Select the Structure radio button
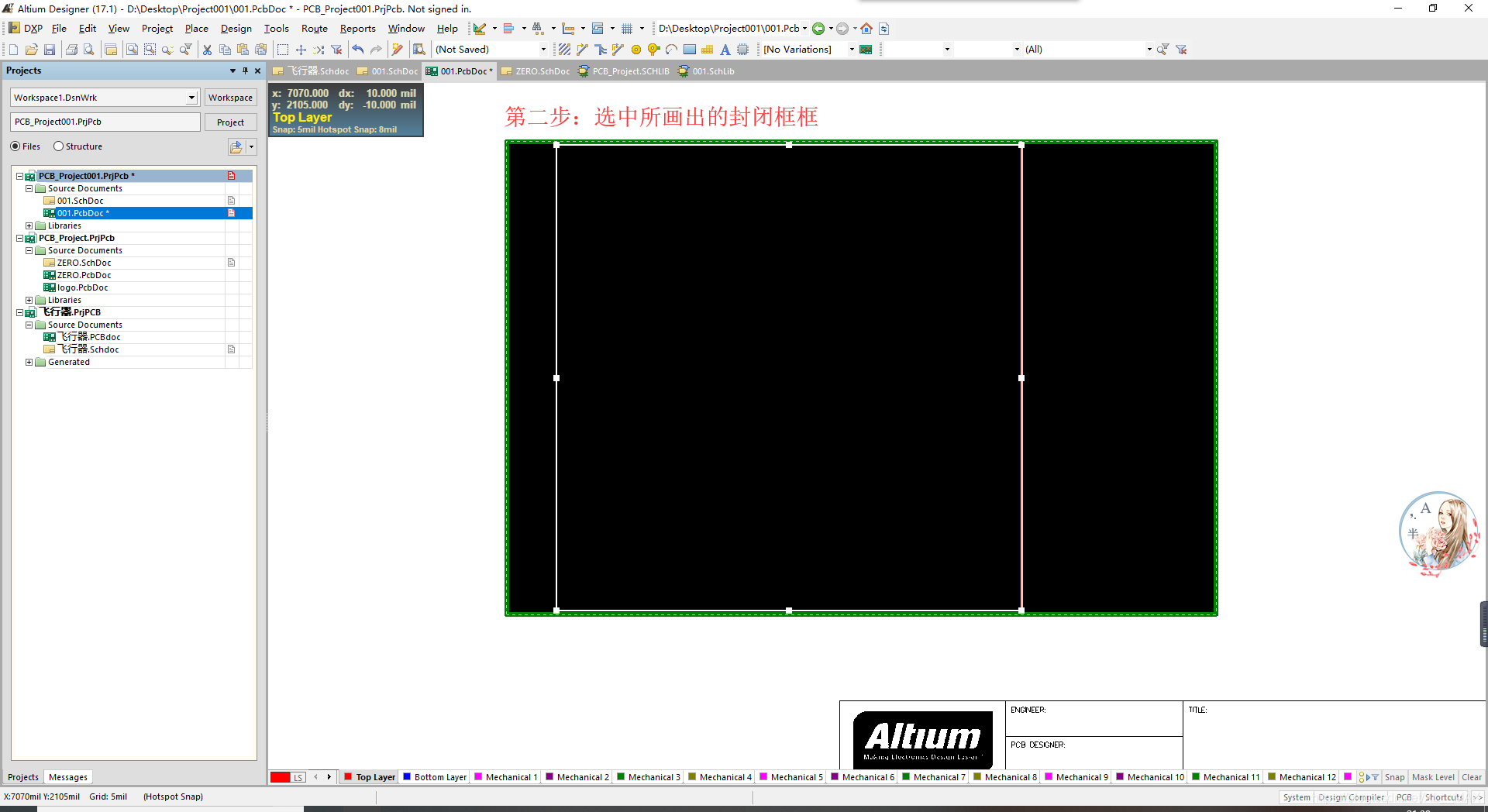The width and height of the screenshot is (1488, 812). click(58, 146)
